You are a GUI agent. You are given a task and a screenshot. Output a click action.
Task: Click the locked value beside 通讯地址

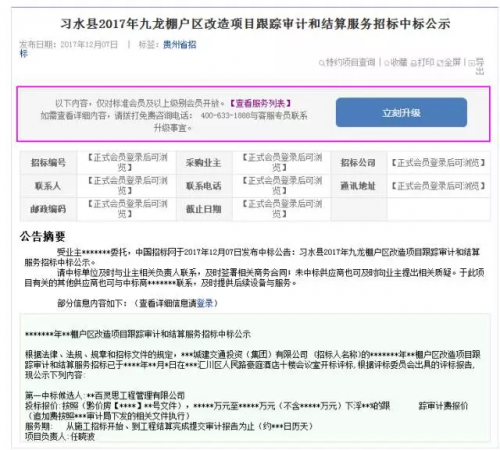click(438, 186)
